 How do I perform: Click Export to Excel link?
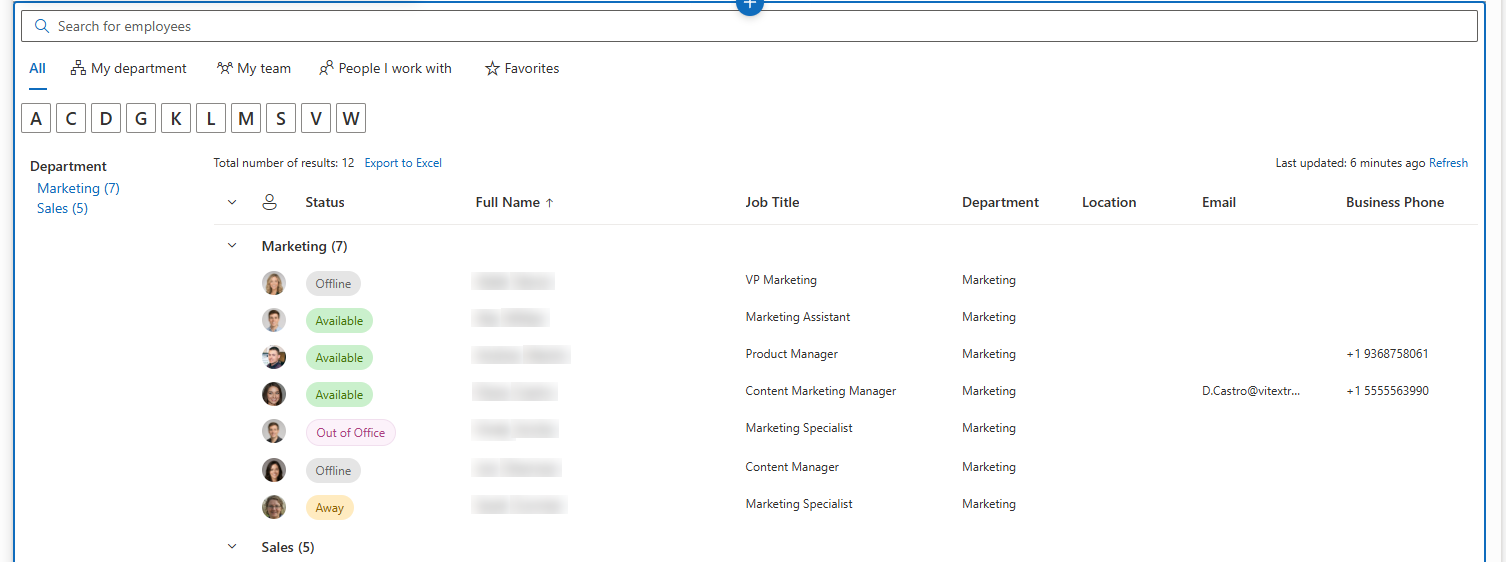pos(403,163)
